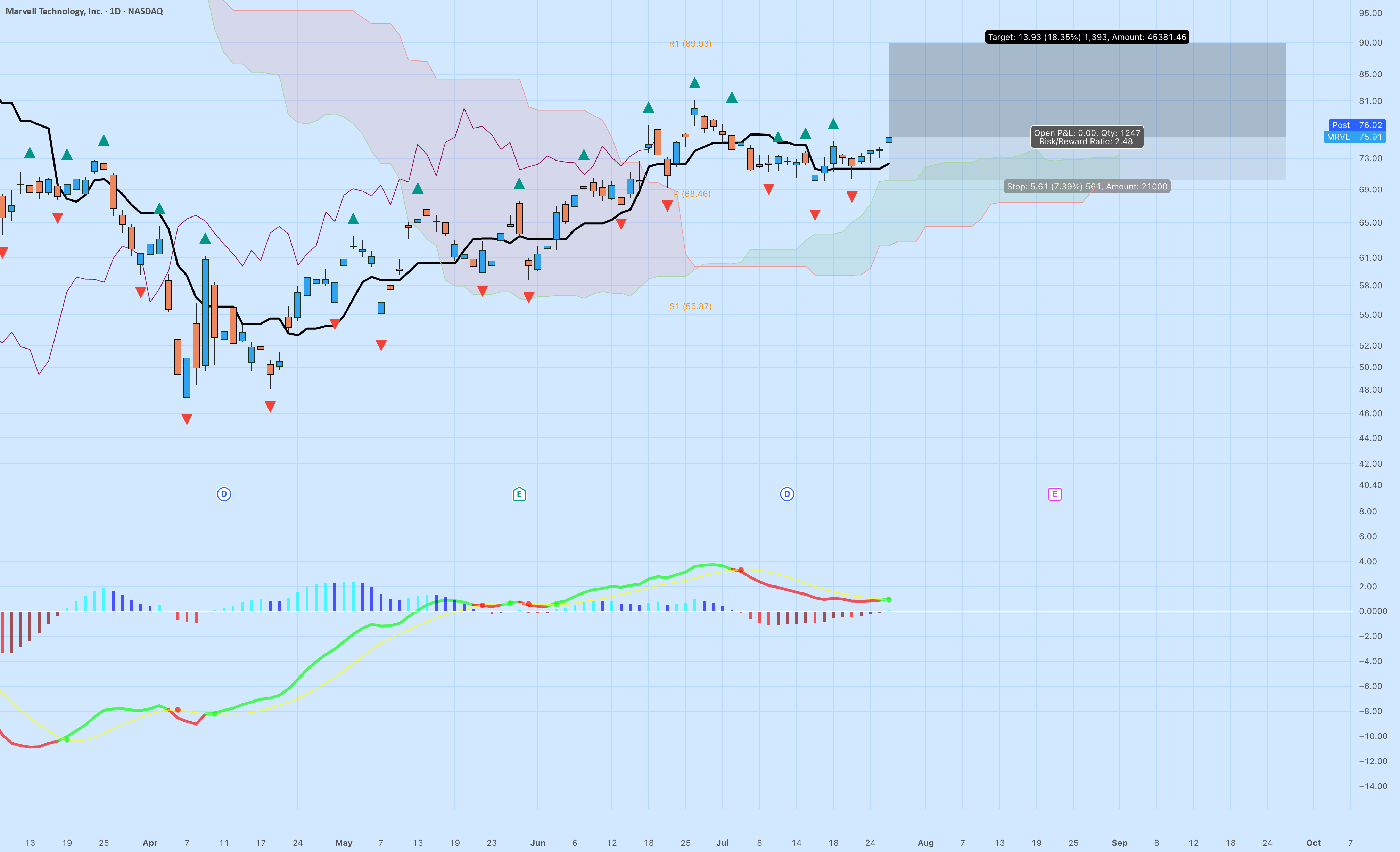Viewport: 1400px width, 852px height.
Task: Select the Stop loss label of long position
Action: tap(1087, 187)
